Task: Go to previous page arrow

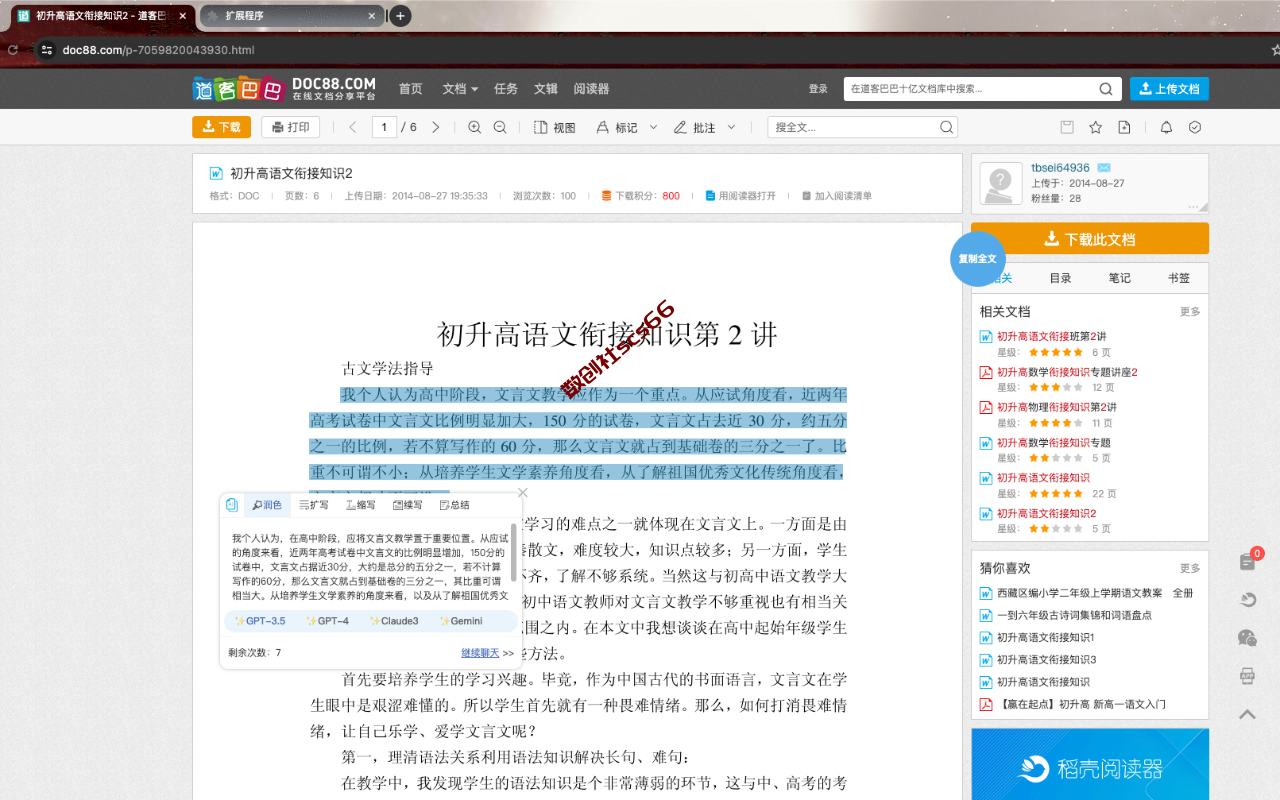Action: click(352, 127)
